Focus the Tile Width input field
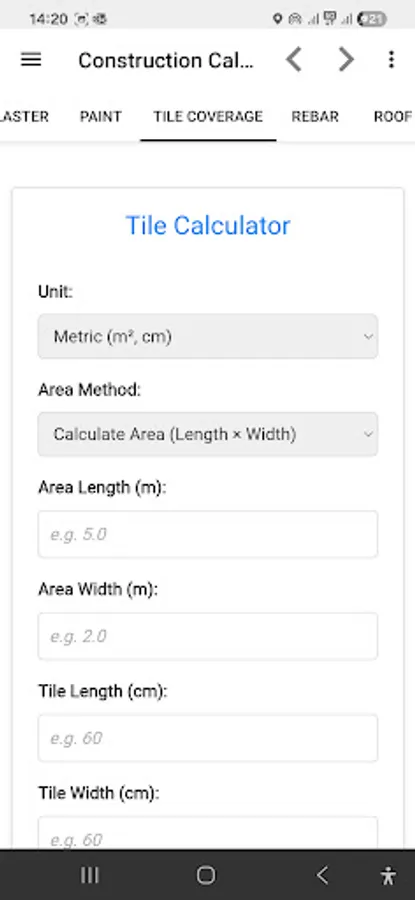The image size is (415, 900). pyautogui.click(x=208, y=833)
